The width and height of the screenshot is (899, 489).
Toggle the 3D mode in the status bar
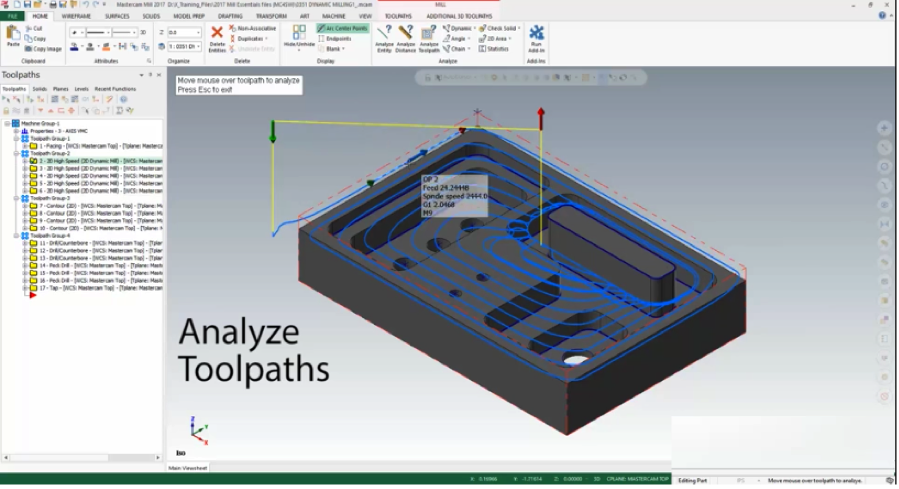[596, 479]
